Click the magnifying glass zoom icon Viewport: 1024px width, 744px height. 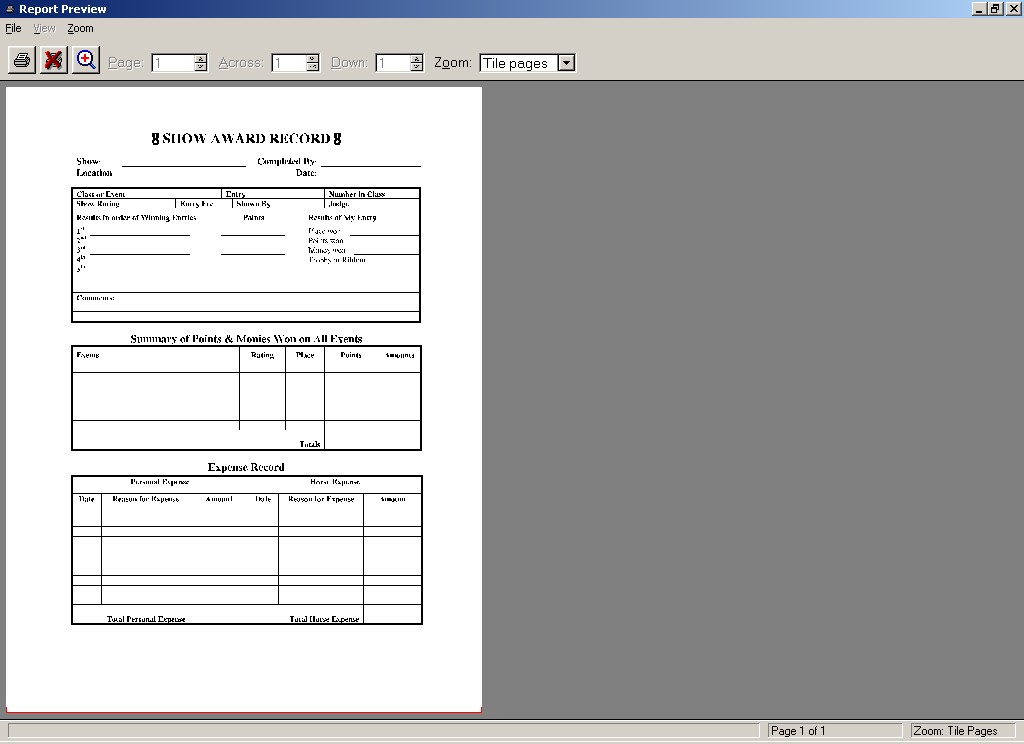86,61
